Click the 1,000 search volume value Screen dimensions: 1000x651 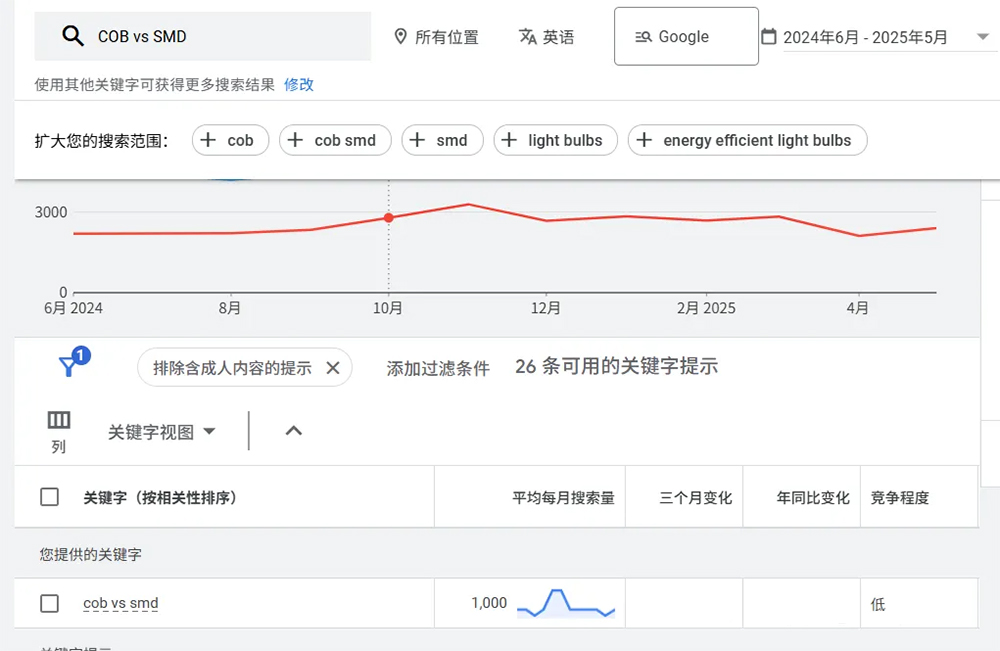click(489, 603)
